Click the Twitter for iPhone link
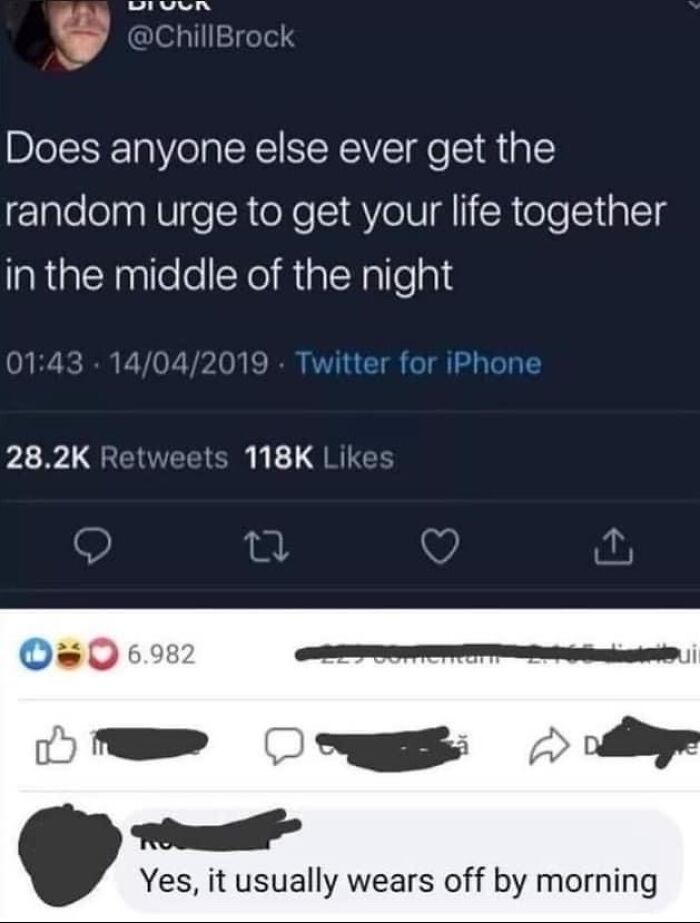 (x=417, y=363)
